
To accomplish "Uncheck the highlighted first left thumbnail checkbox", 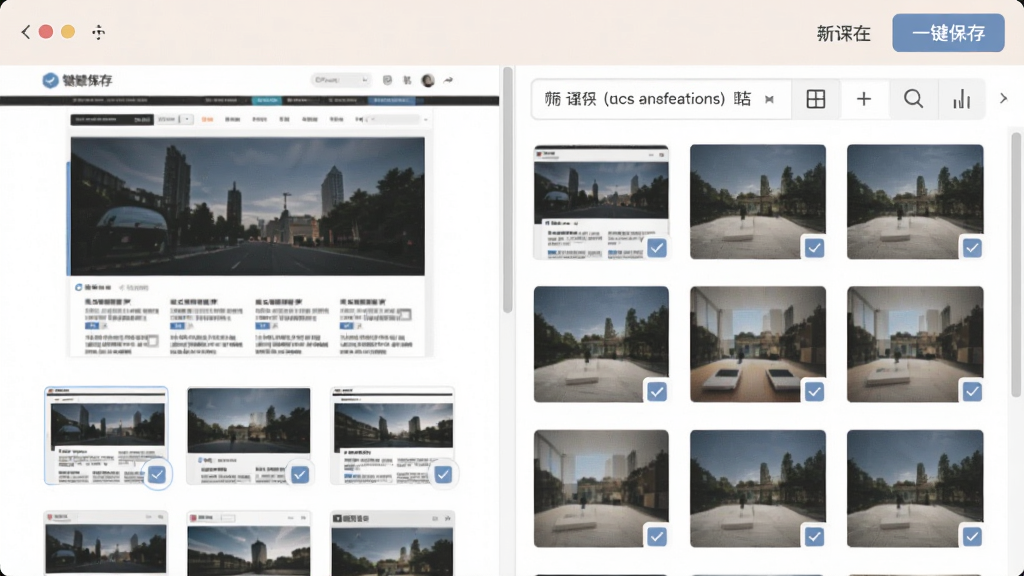I will tap(157, 475).
